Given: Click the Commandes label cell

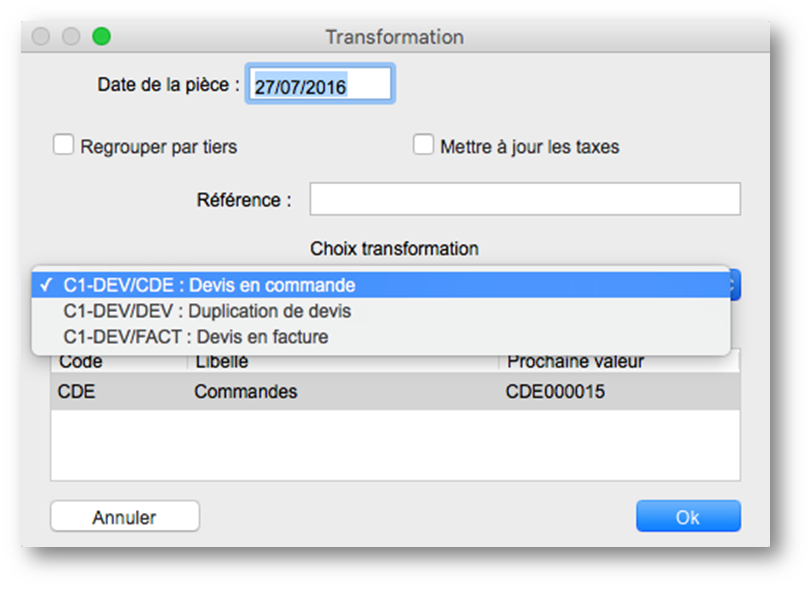Looking at the screenshot, I should click(x=245, y=392).
